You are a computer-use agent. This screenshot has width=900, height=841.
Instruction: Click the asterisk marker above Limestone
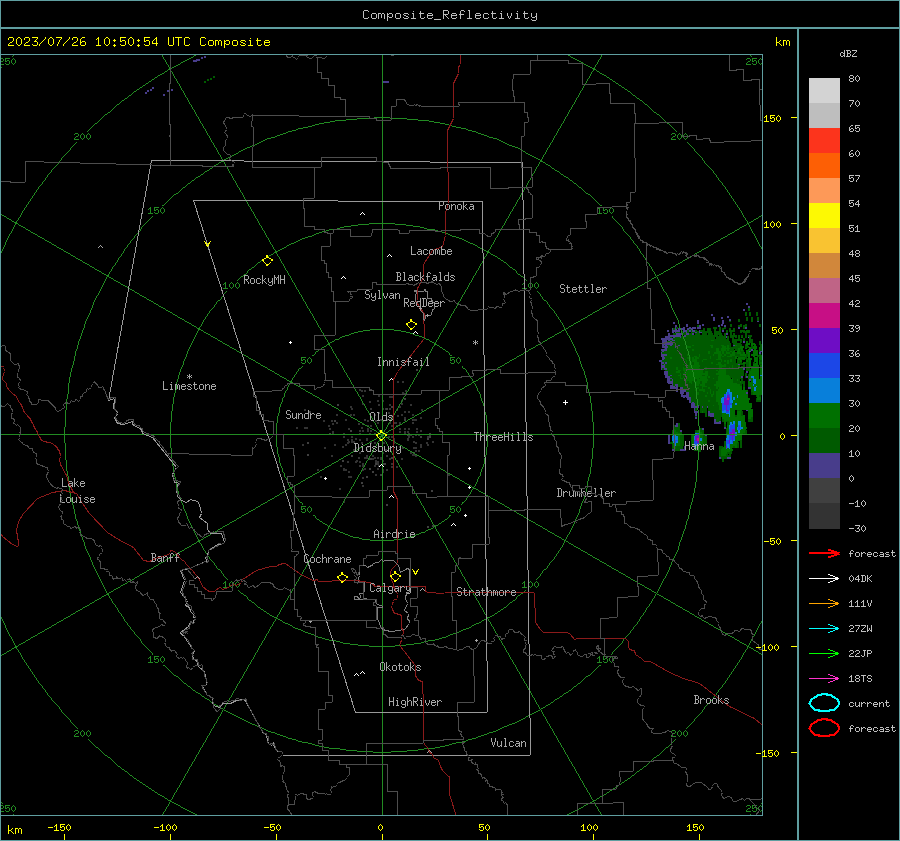[x=189, y=377]
